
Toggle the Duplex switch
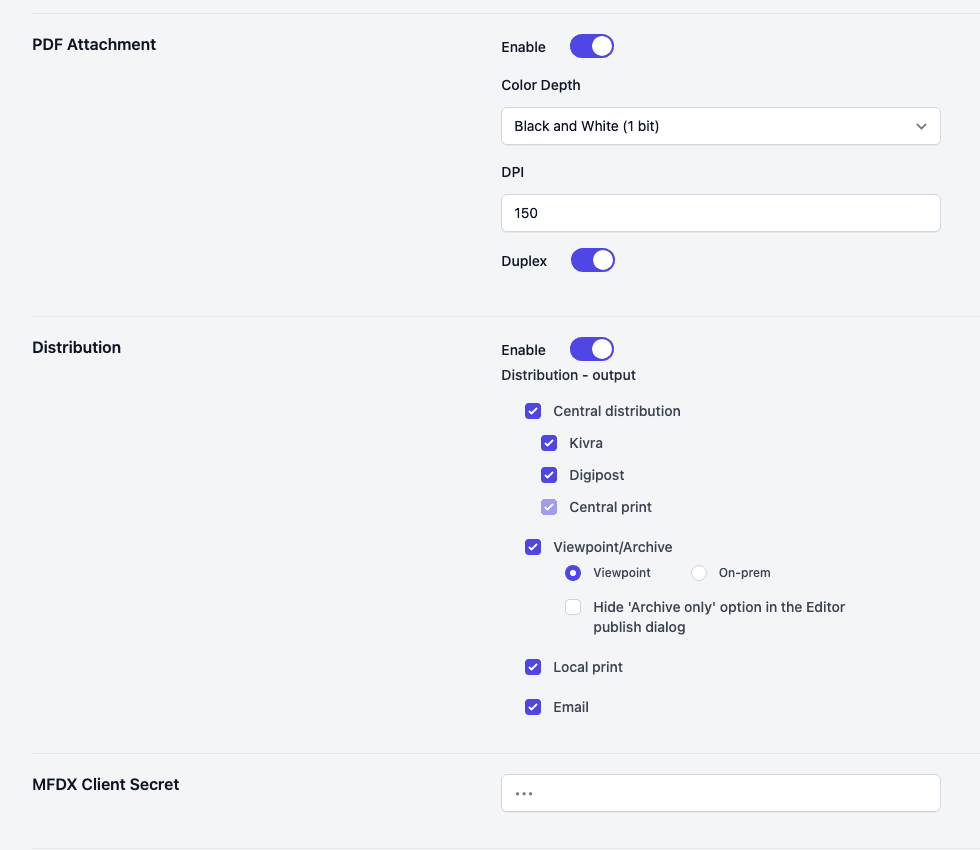pos(592,261)
